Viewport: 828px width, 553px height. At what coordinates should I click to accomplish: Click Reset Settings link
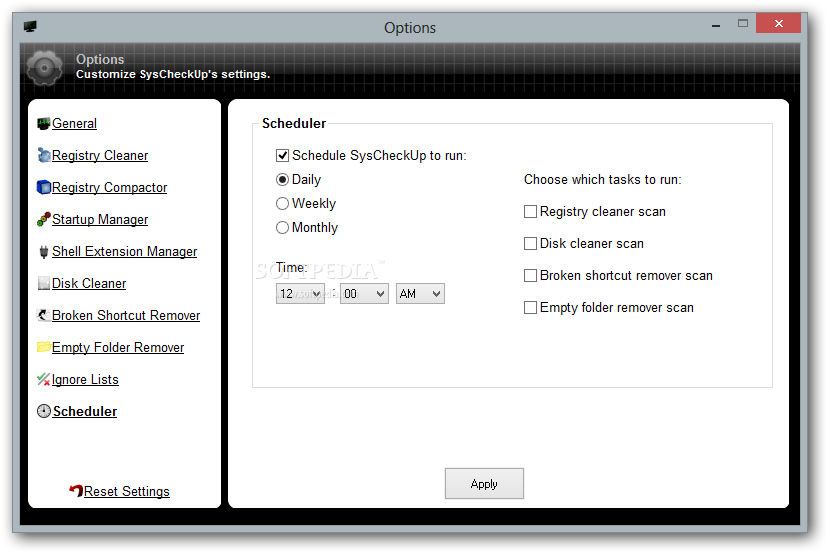[127, 491]
